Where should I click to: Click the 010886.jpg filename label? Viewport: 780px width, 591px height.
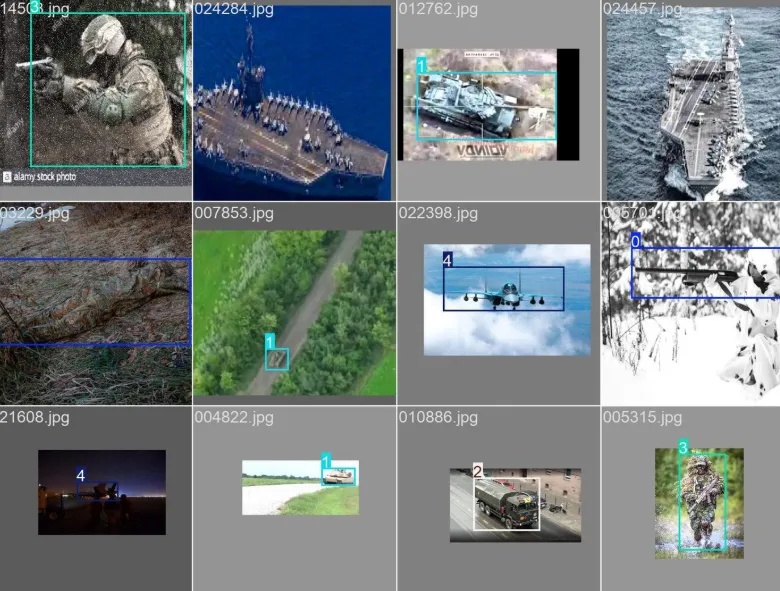point(438,417)
